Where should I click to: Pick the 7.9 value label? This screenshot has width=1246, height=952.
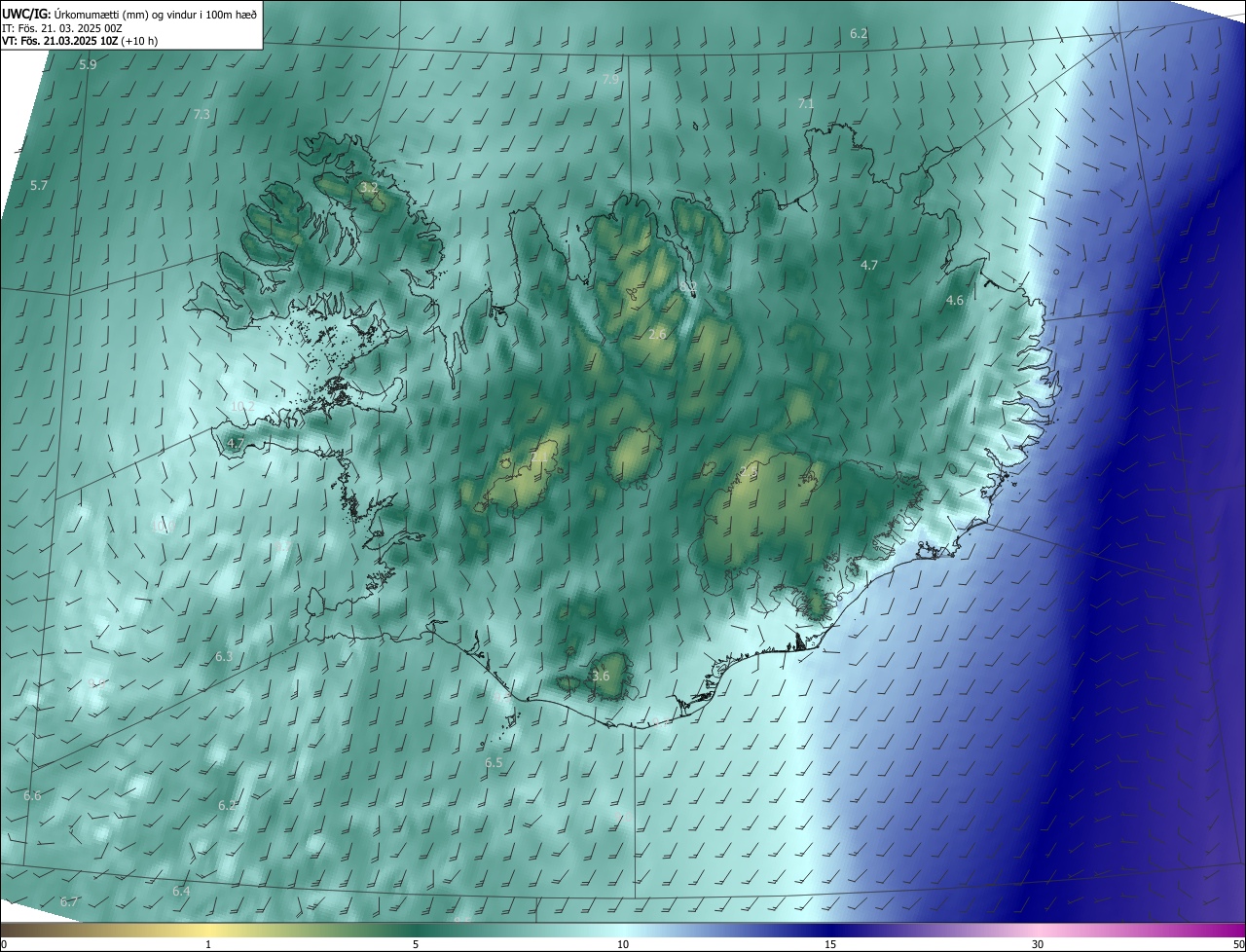point(610,79)
